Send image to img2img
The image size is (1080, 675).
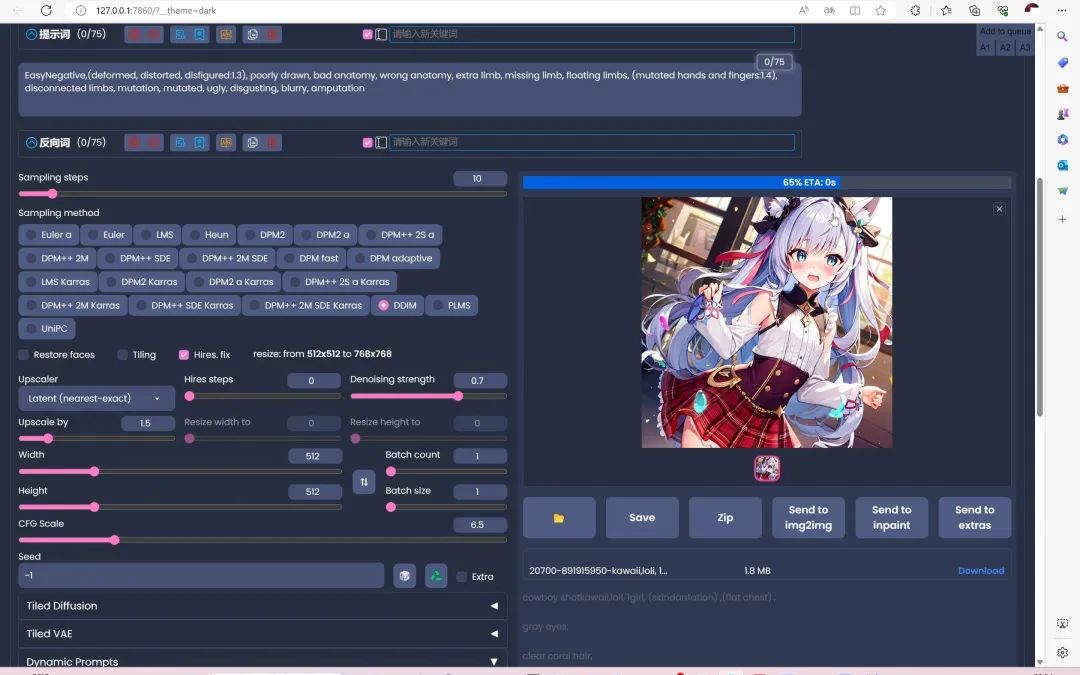[809, 518]
